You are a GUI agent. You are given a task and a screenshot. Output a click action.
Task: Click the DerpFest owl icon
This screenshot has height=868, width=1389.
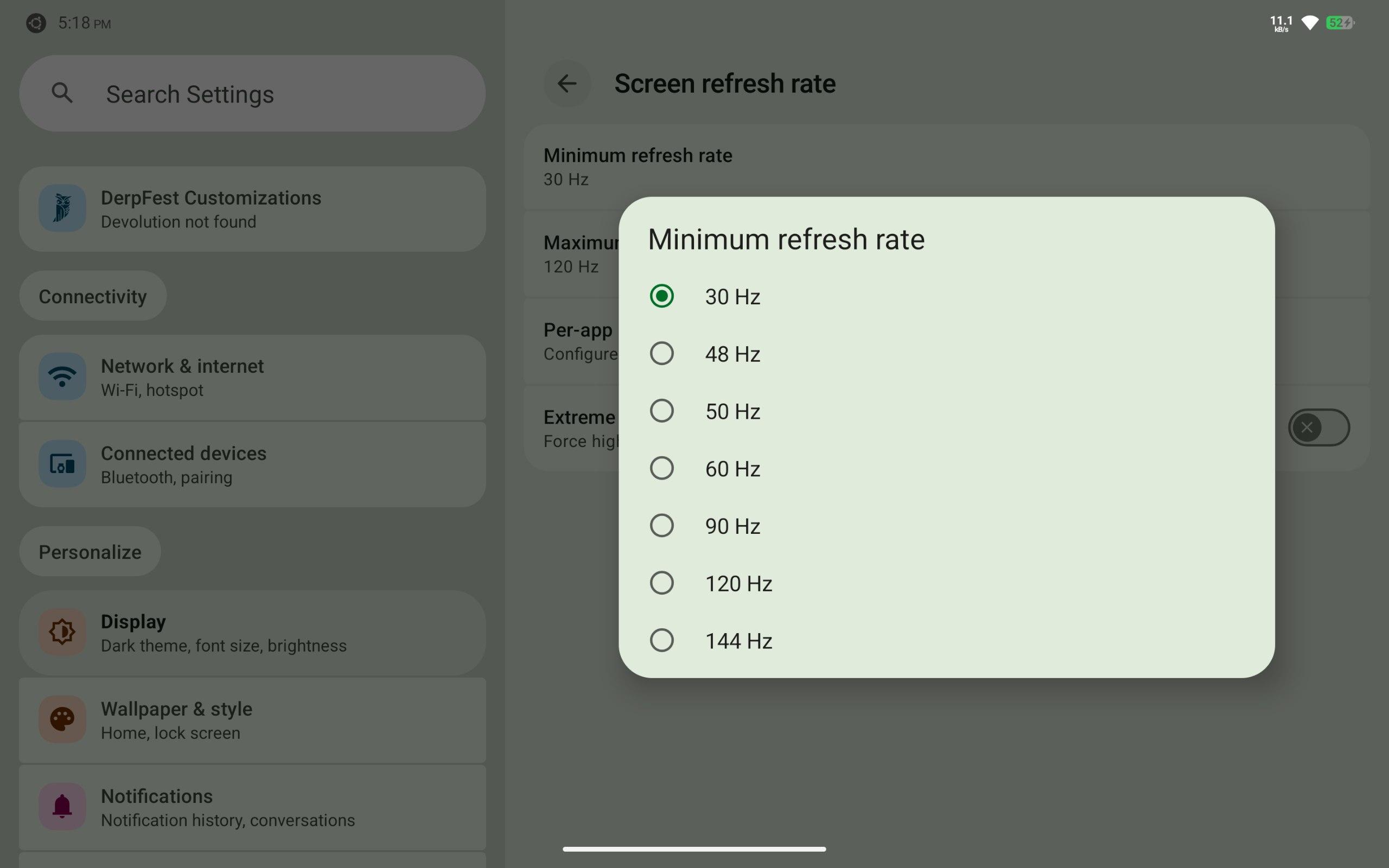click(62, 208)
